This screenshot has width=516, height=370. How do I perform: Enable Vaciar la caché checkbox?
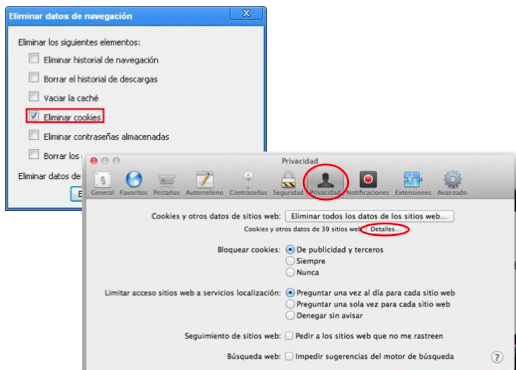(x=34, y=96)
